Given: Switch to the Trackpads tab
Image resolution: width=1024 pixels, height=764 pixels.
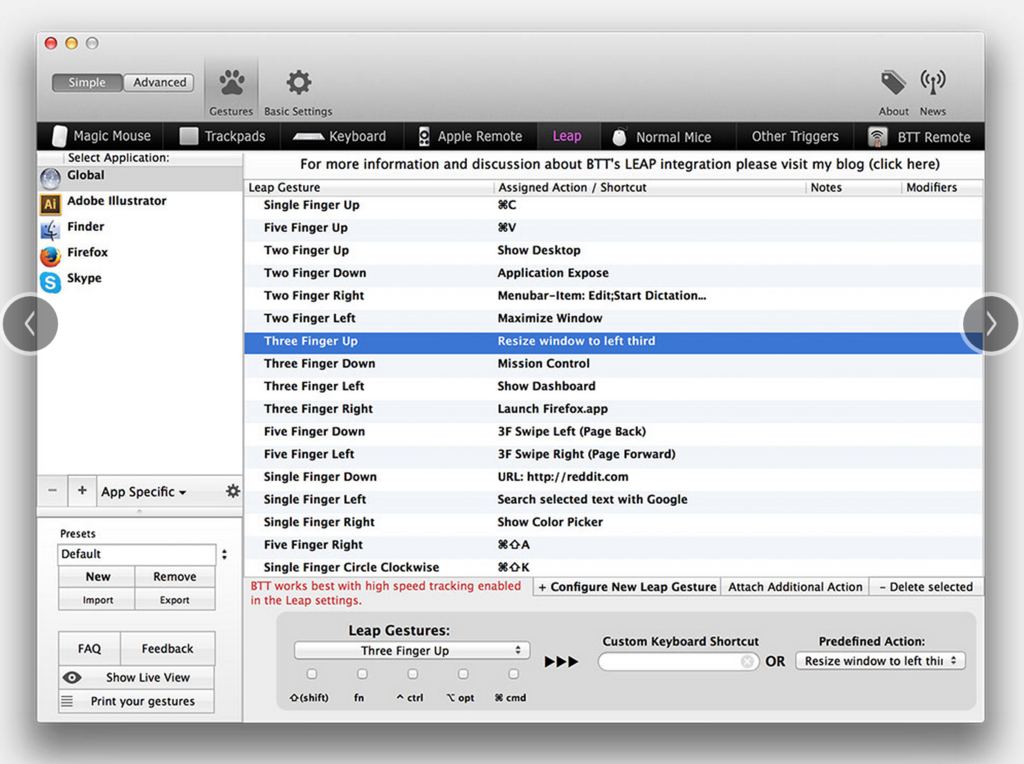Looking at the screenshot, I should pyautogui.click(x=223, y=136).
